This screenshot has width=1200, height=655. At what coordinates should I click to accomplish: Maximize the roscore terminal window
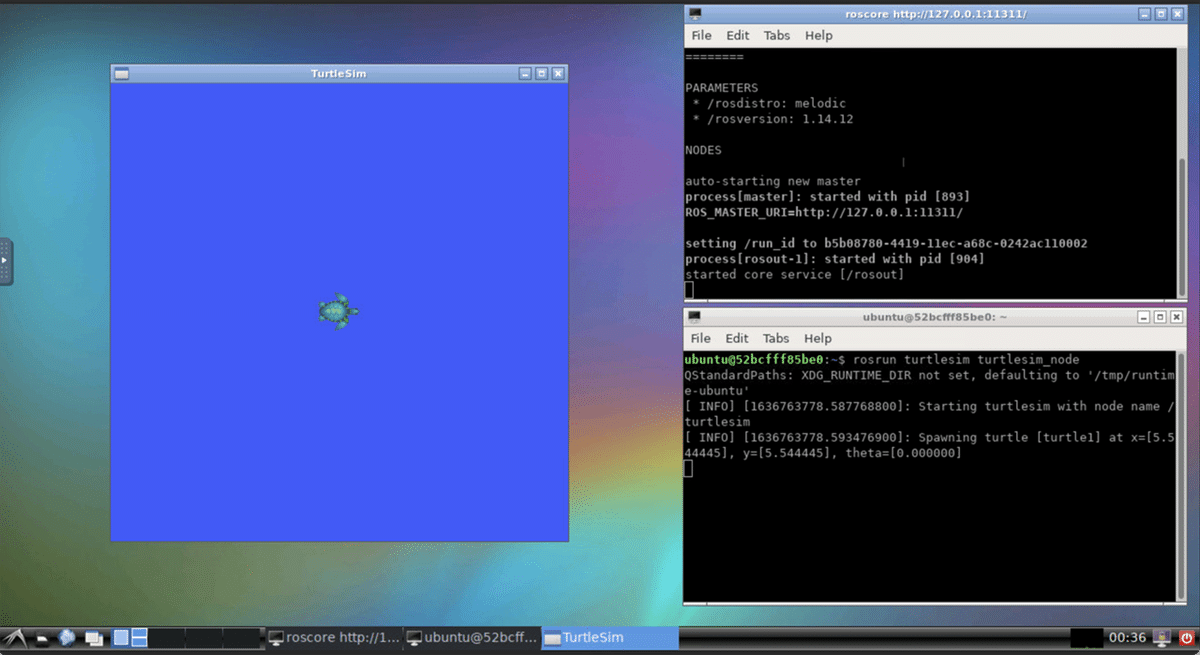pos(1161,14)
